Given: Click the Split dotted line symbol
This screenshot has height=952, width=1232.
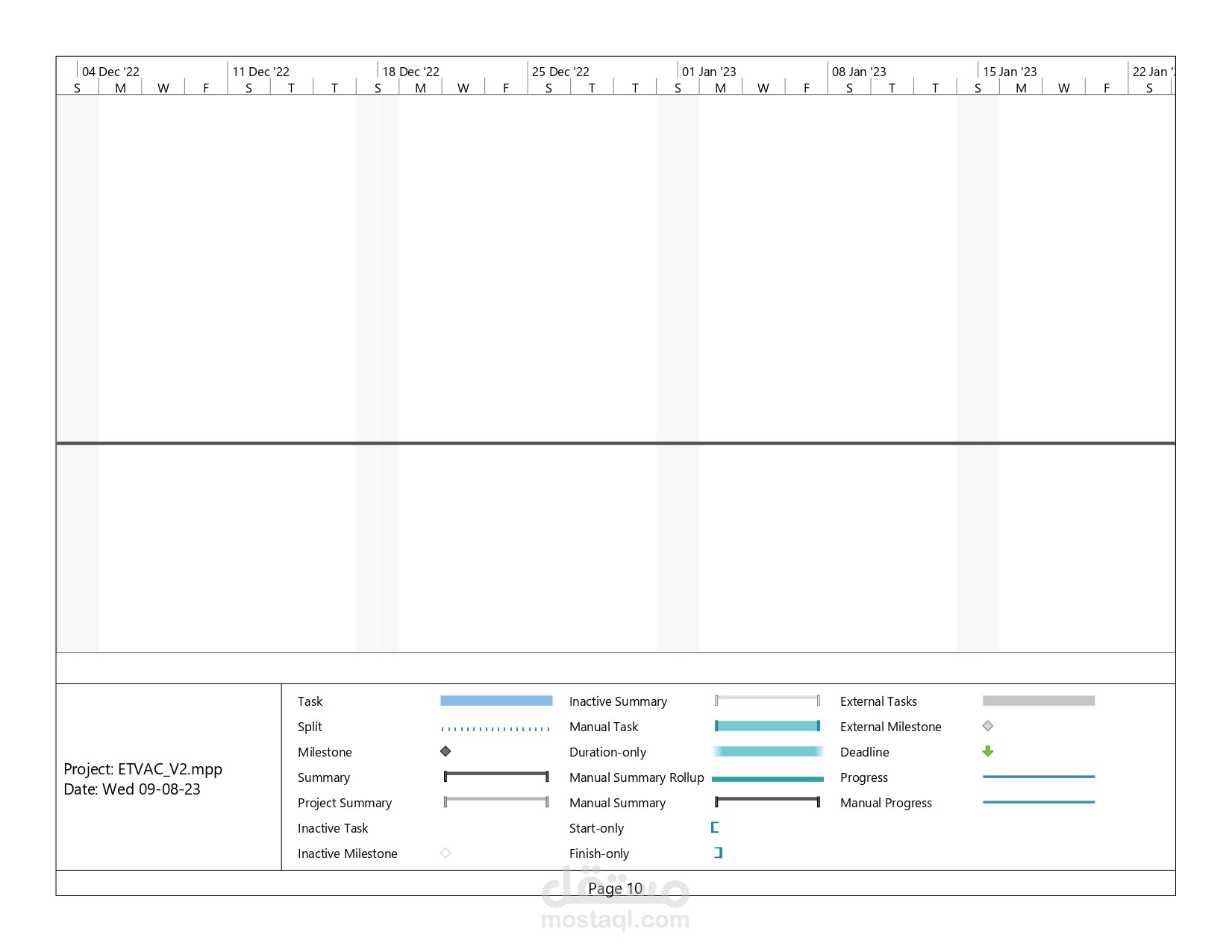Looking at the screenshot, I should pyautogui.click(x=496, y=729).
